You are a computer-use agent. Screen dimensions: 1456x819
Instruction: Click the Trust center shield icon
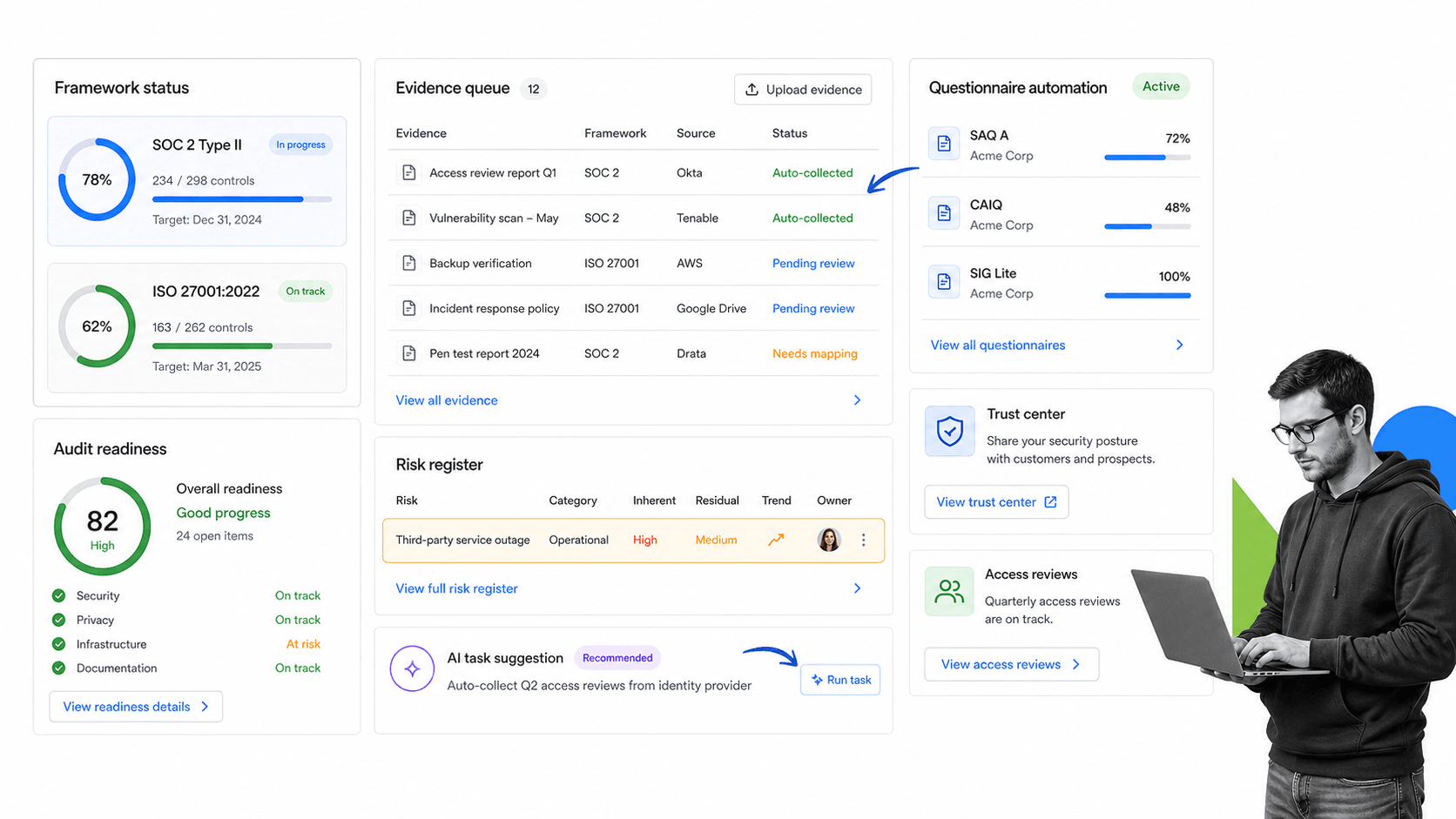pyautogui.click(x=949, y=431)
